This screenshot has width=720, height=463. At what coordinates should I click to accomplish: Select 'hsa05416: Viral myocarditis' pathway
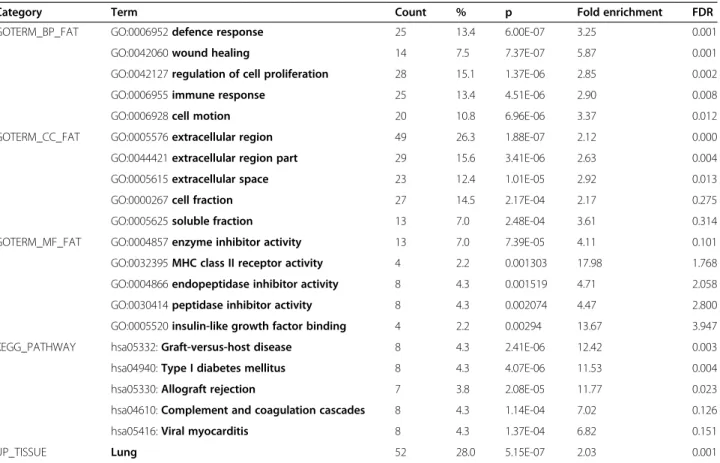click(180, 431)
